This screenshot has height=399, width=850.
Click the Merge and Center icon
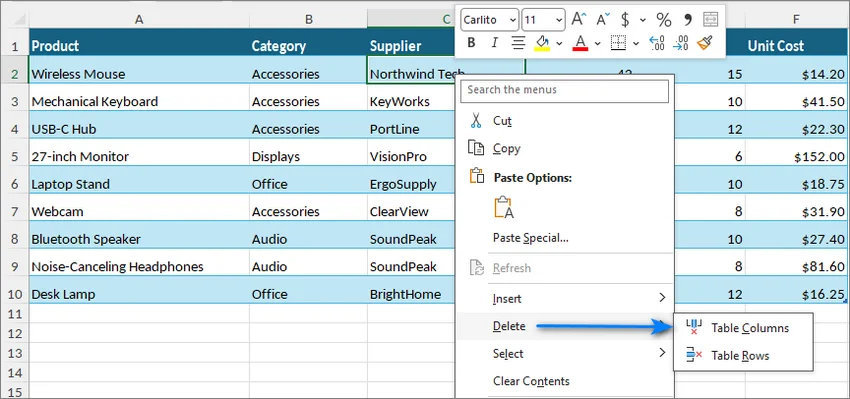click(710, 20)
